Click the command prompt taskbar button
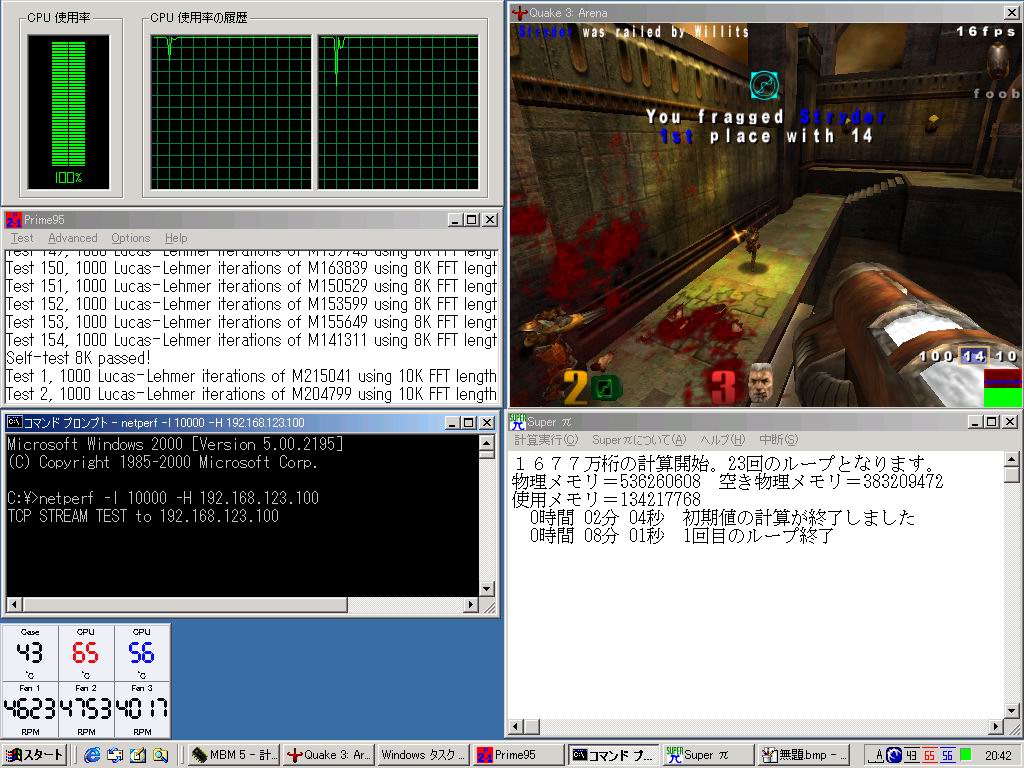Viewport: 1024px width, 768px height. [613, 755]
